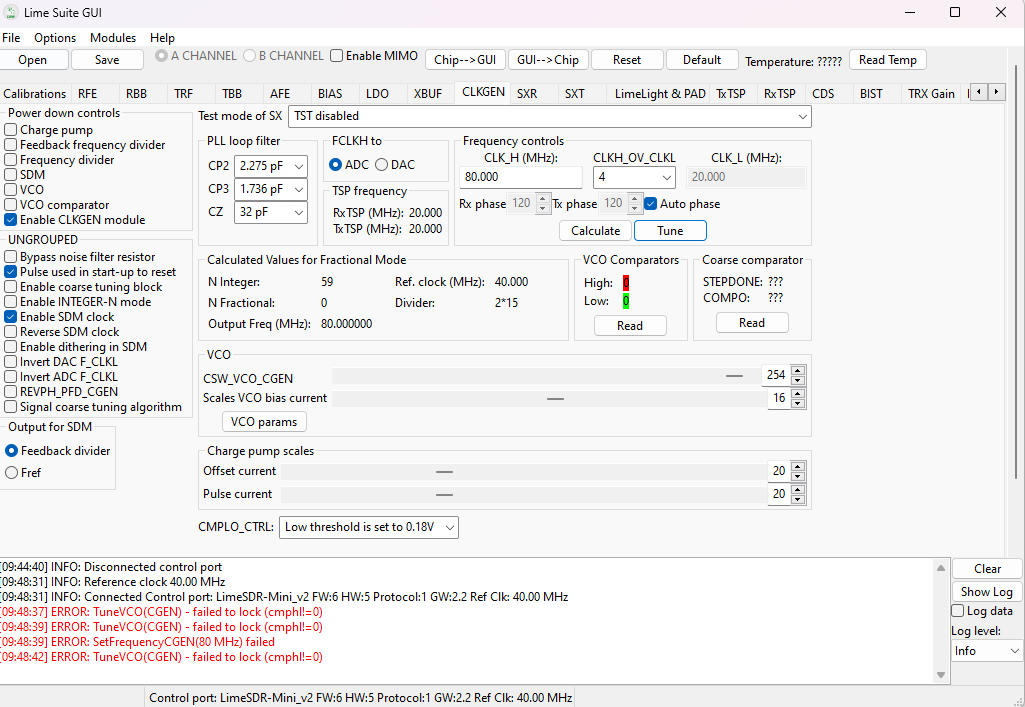Click the Offset current slider thumb
1025x707 pixels.
pyautogui.click(x=445, y=472)
